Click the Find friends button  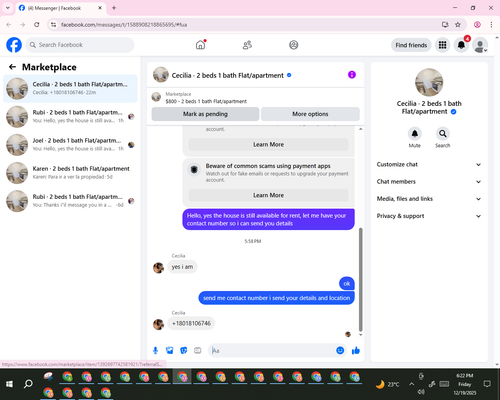(411, 45)
